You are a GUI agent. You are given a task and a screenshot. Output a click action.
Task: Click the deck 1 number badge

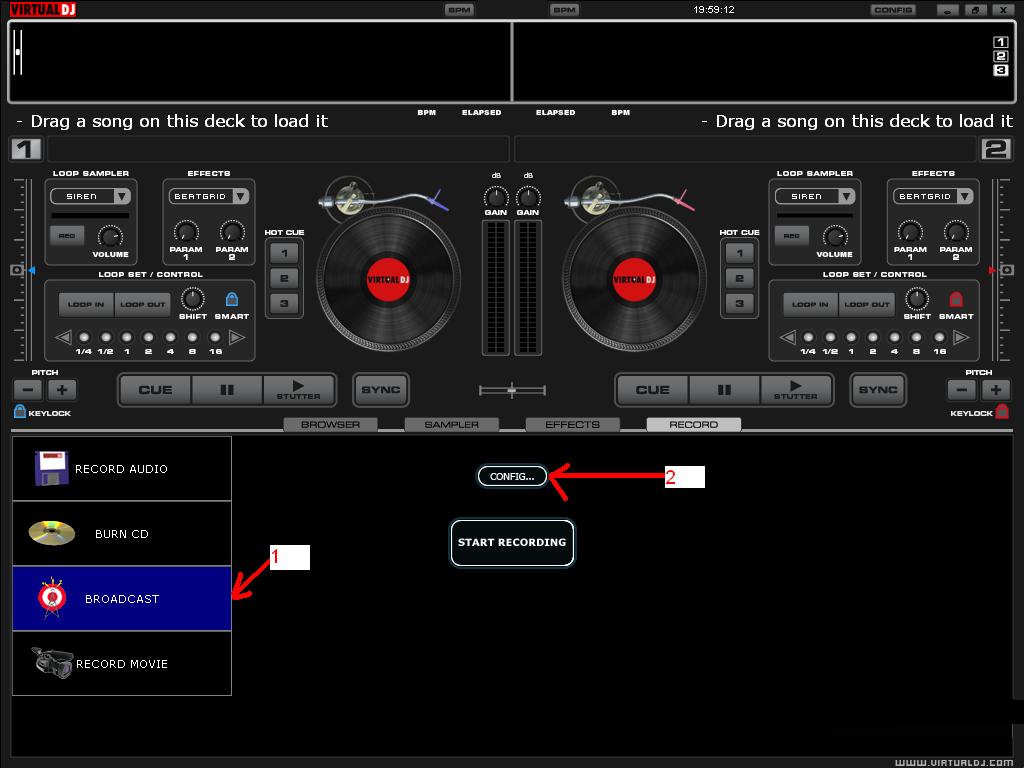[x=25, y=149]
